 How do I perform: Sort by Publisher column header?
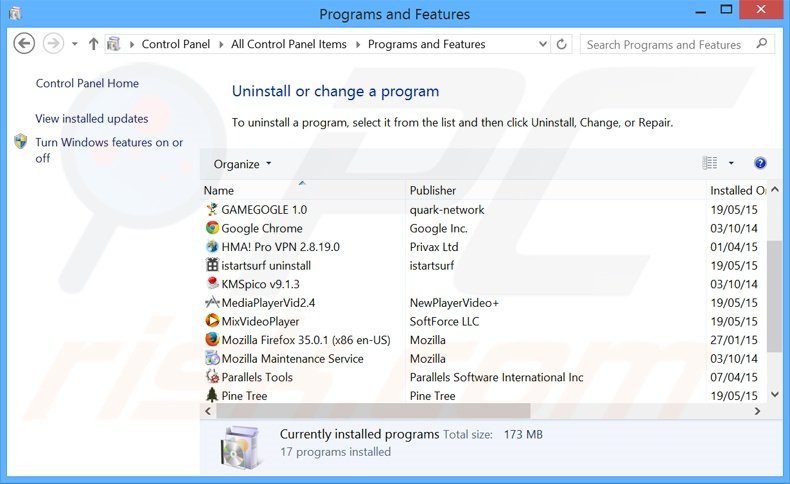[x=556, y=190]
